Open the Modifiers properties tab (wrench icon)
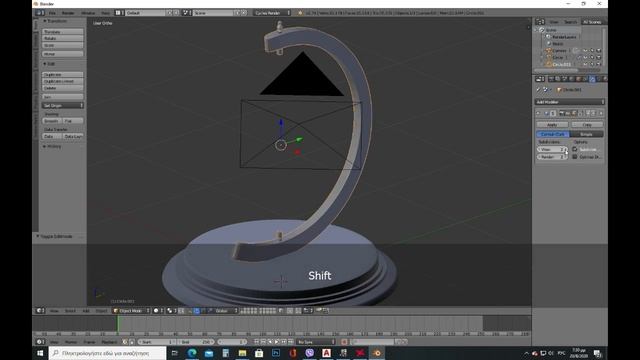Viewport: 640px width, 360px height. pyautogui.click(x=592, y=79)
